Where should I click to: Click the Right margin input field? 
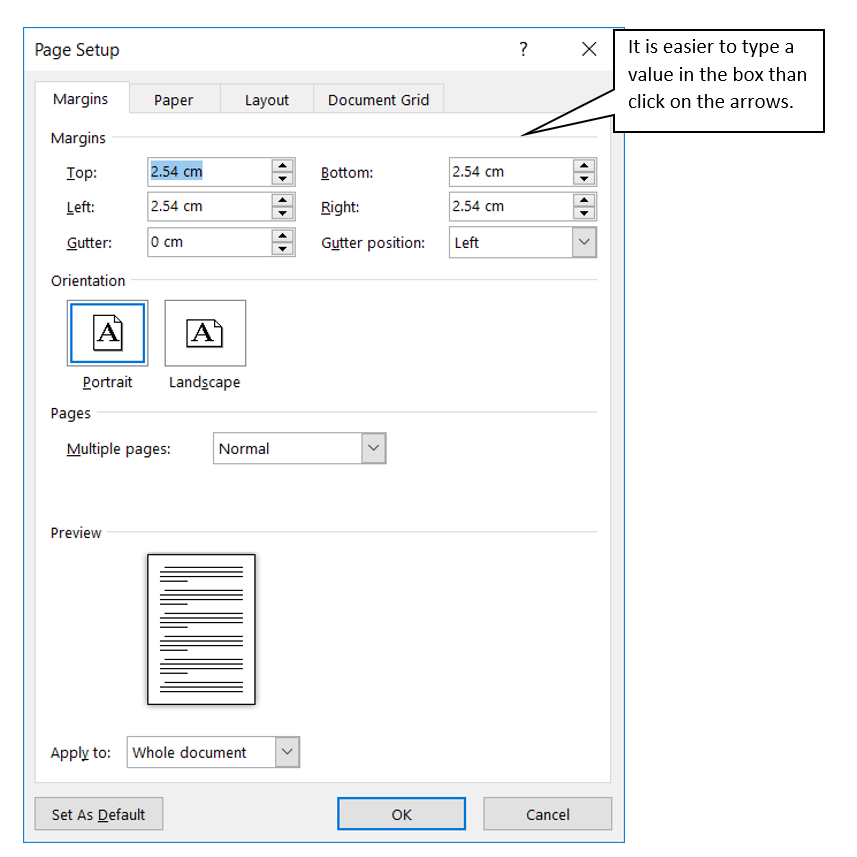point(511,207)
